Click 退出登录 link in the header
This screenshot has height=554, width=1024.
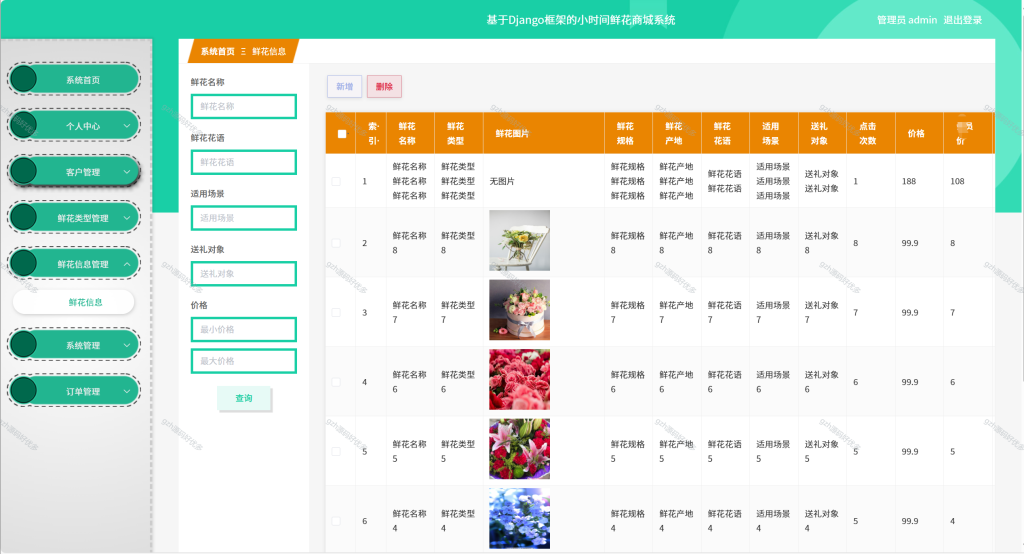coord(963,20)
